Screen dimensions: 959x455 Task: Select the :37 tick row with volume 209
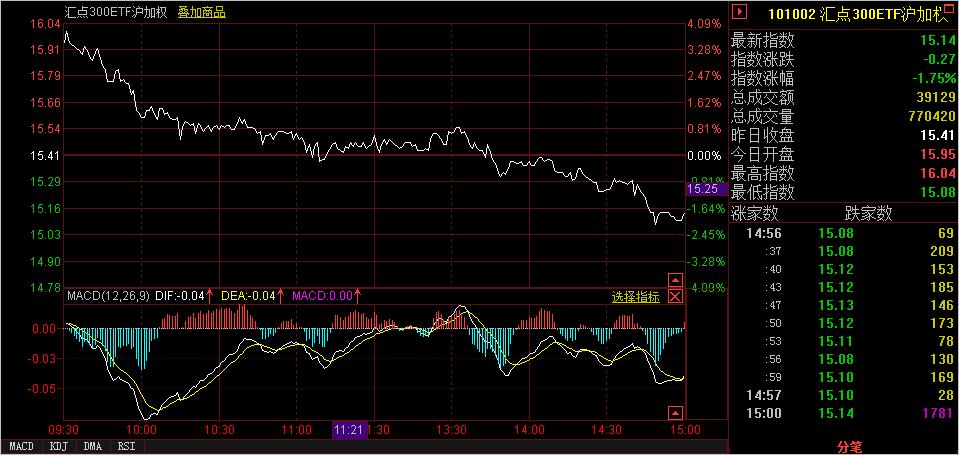[843, 251]
